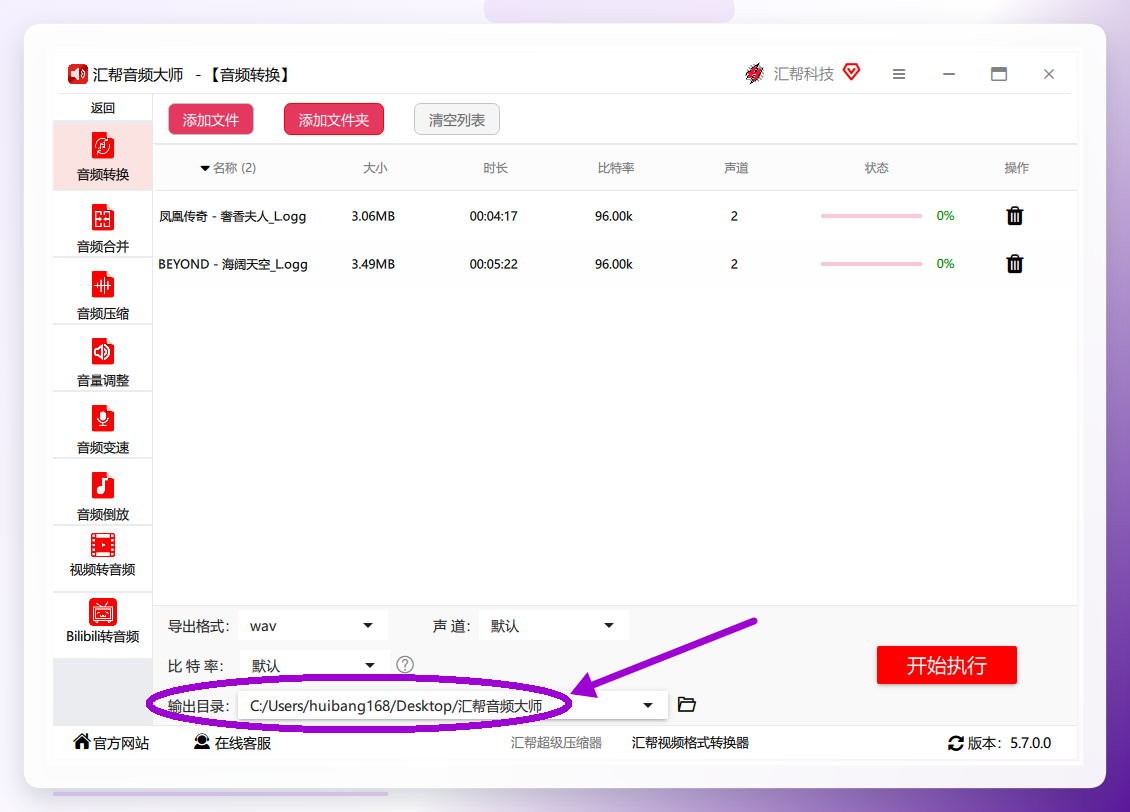Open the 官方网站 official website link
The width and height of the screenshot is (1130, 812).
112,743
